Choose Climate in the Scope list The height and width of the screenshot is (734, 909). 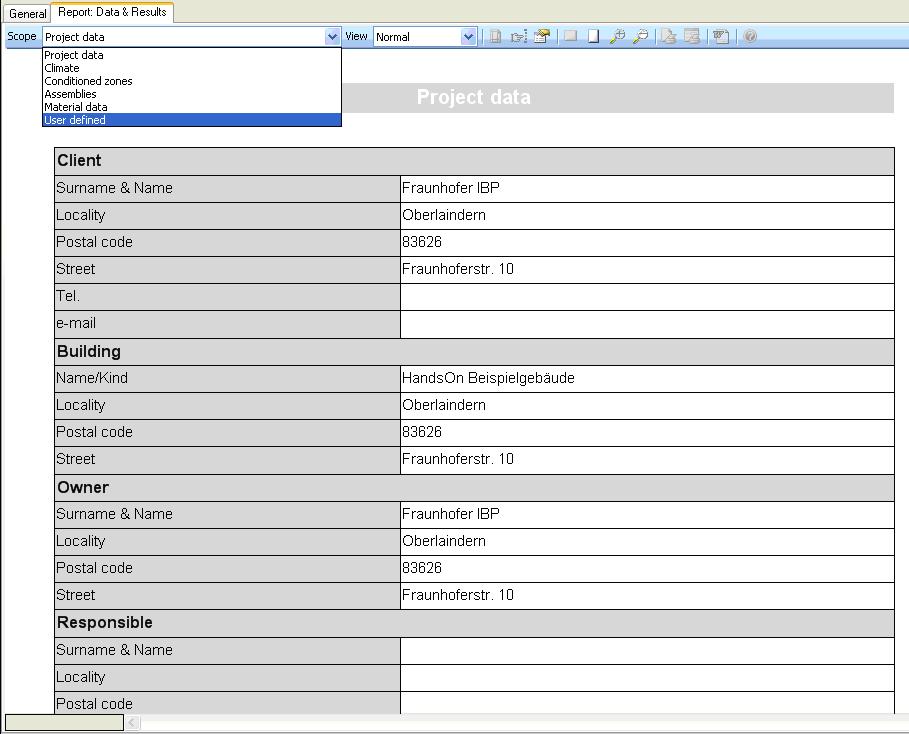192,68
